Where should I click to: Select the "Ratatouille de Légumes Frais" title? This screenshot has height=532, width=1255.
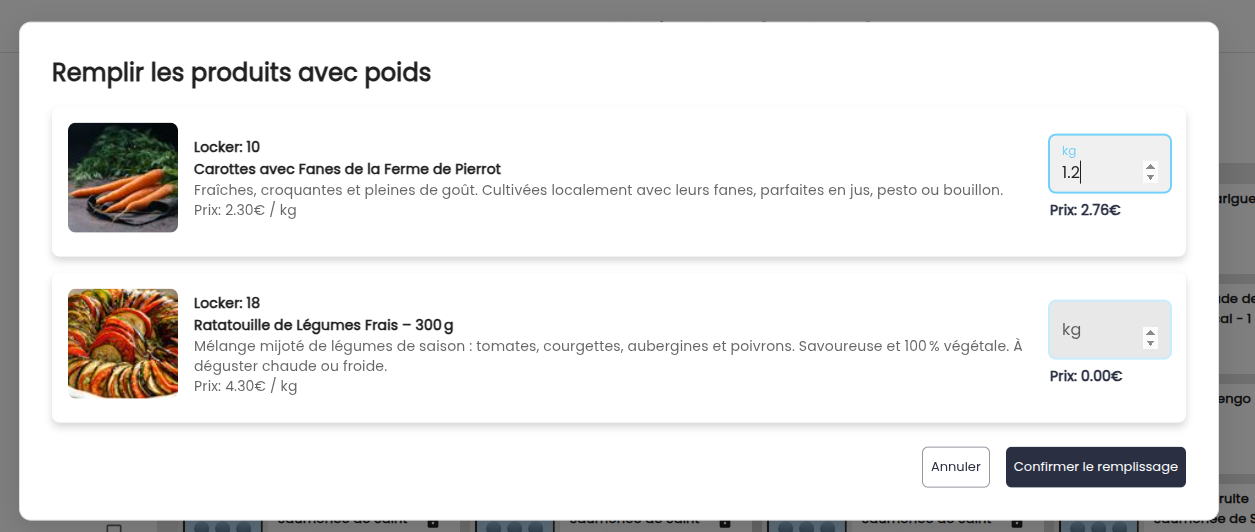point(323,325)
